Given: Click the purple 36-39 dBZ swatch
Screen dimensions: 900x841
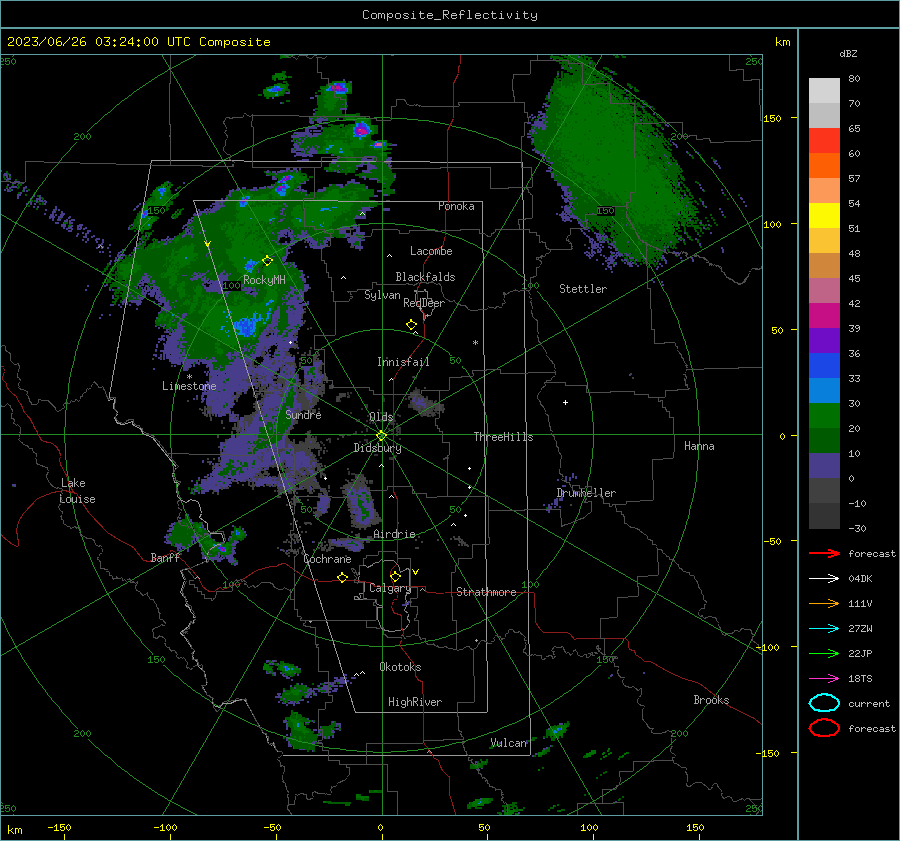Looking at the screenshot, I should (x=824, y=341).
